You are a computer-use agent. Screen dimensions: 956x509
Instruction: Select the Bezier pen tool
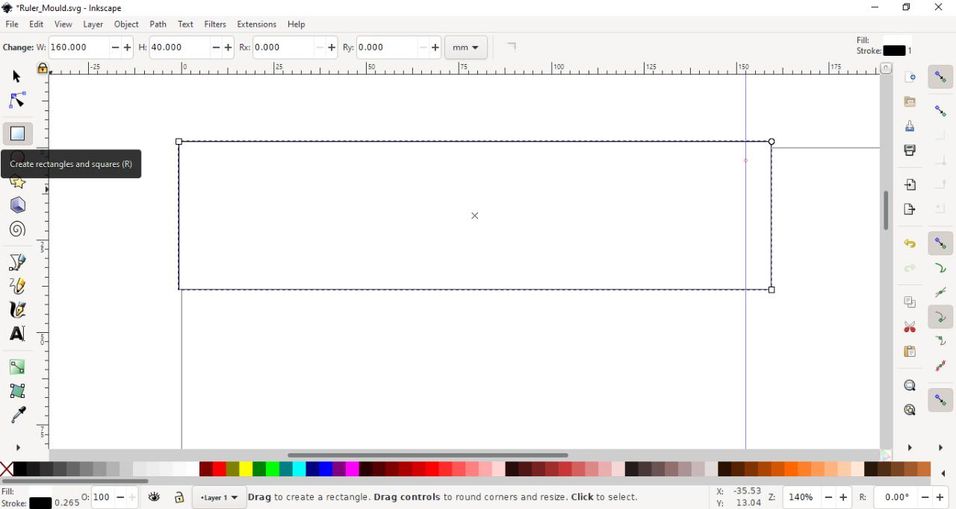[x=17, y=262]
